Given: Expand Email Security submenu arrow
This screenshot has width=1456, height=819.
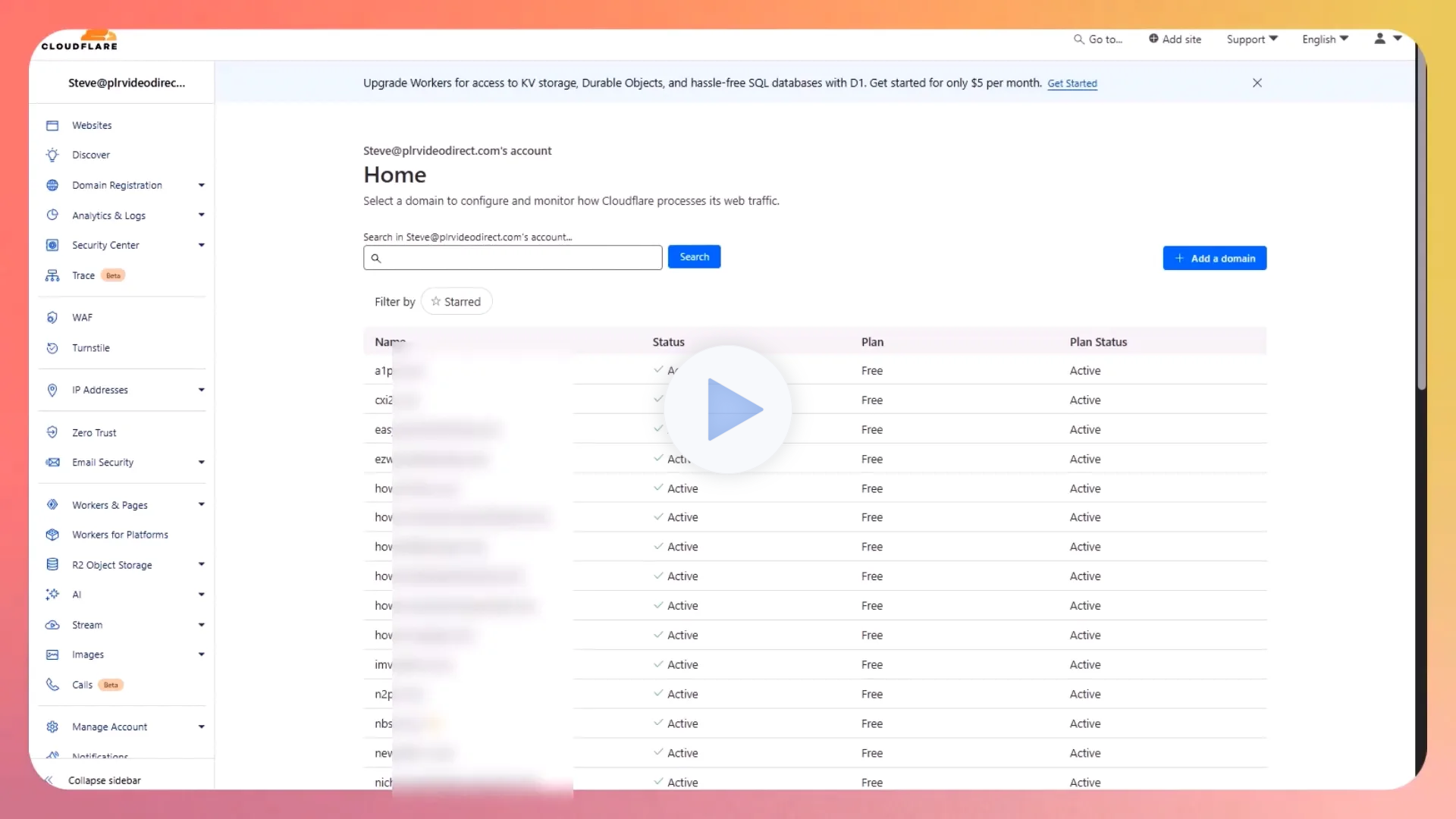Looking at the screenshot, I should 202,463.
